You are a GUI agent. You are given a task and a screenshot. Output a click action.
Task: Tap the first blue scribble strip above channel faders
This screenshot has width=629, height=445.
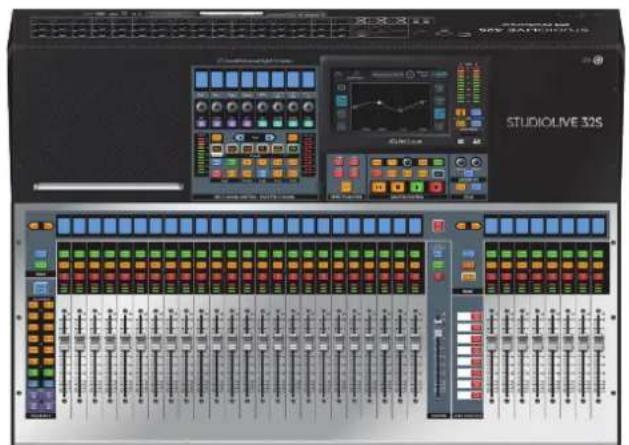tap(64, 226)
